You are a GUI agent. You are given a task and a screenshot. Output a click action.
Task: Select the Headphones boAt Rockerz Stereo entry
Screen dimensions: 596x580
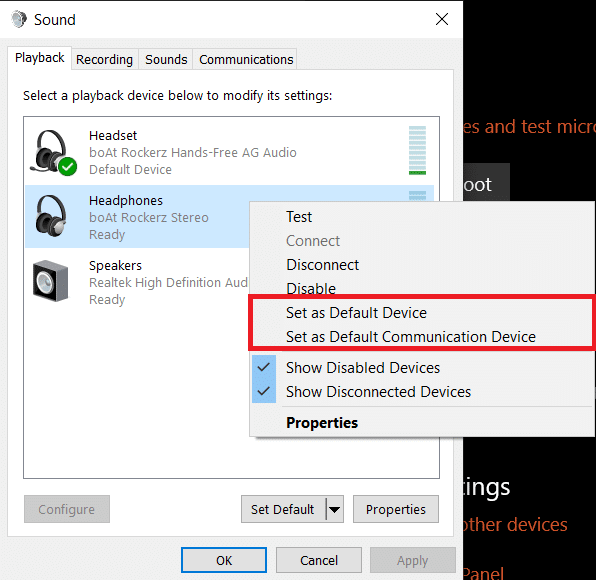(137, 217)
